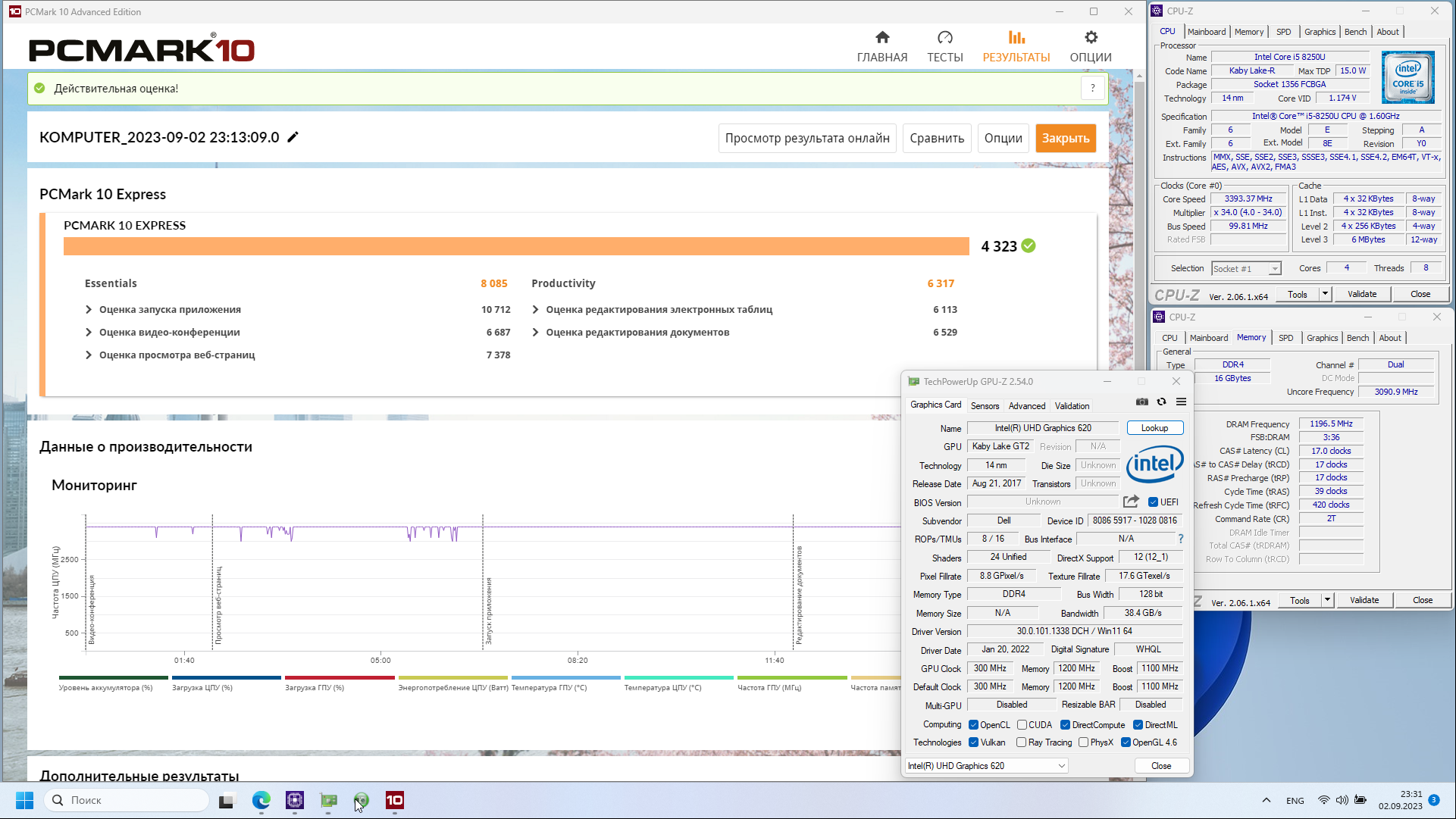The height and width of the screenshot is (819, 1456).
Task: Click the question mark help button
Action: pos(1092,88)
